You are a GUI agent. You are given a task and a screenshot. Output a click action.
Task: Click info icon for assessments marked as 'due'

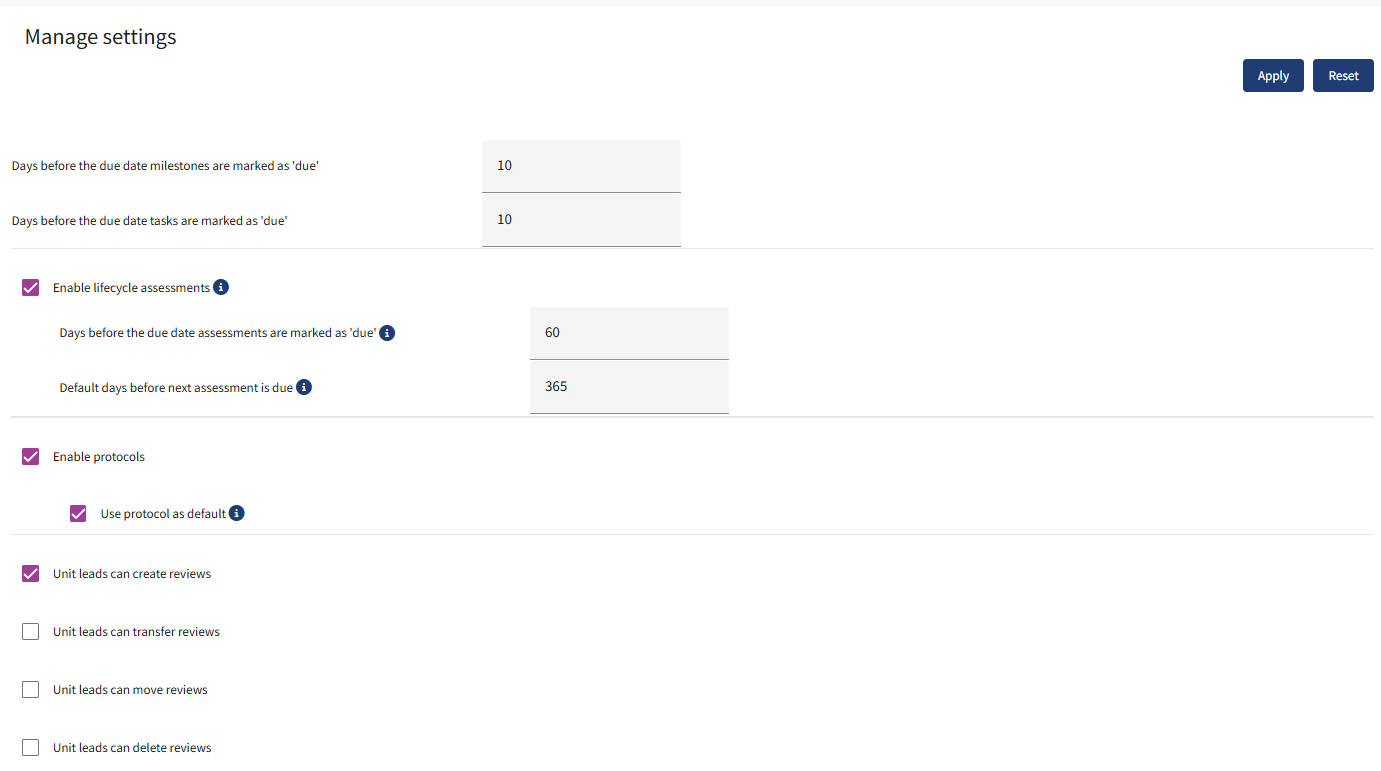pyautogui.click(x=387, y=333)
